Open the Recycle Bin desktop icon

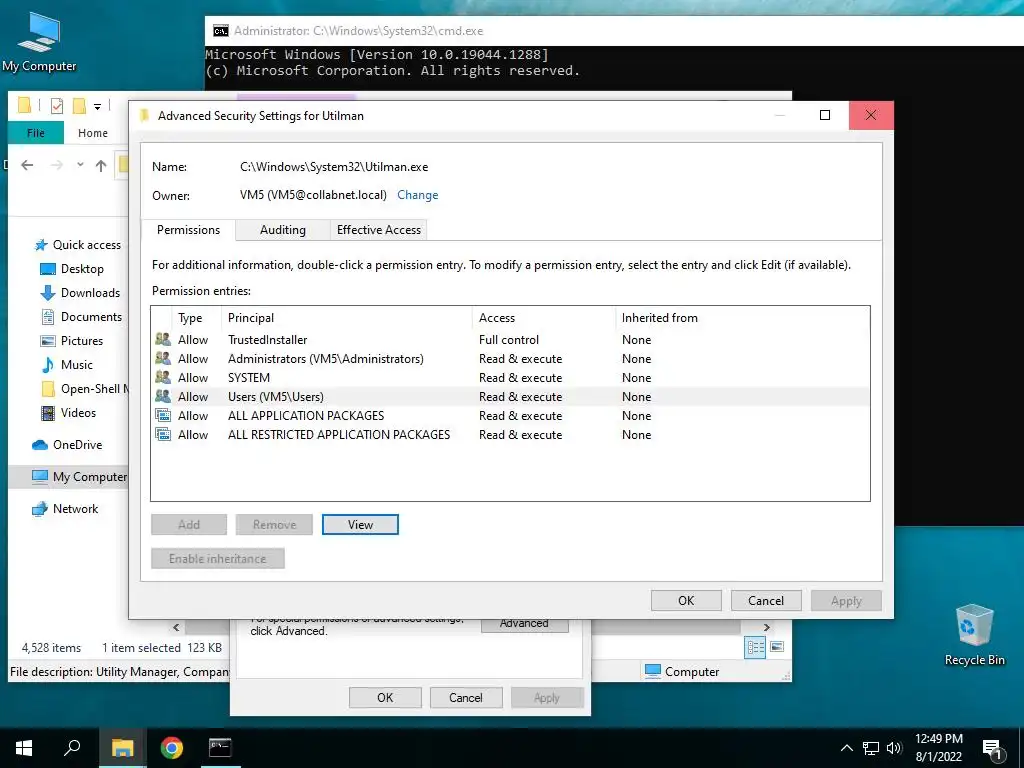click(974, 635)
